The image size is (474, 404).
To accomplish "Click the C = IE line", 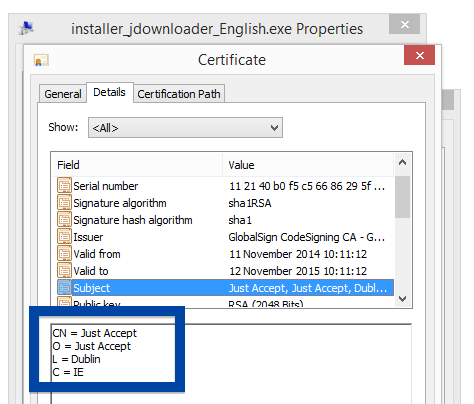I will click(68, 372).
